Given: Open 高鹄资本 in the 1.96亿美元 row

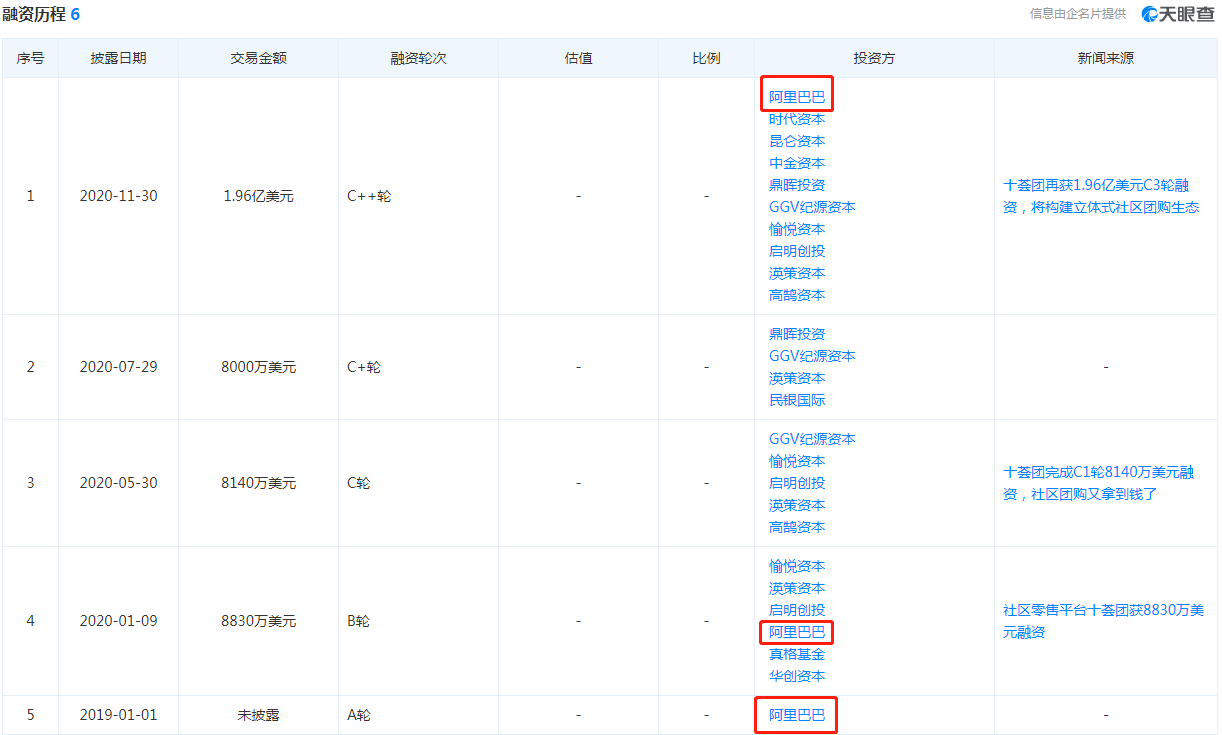Looking at the screenshot, I should [797, 295].
